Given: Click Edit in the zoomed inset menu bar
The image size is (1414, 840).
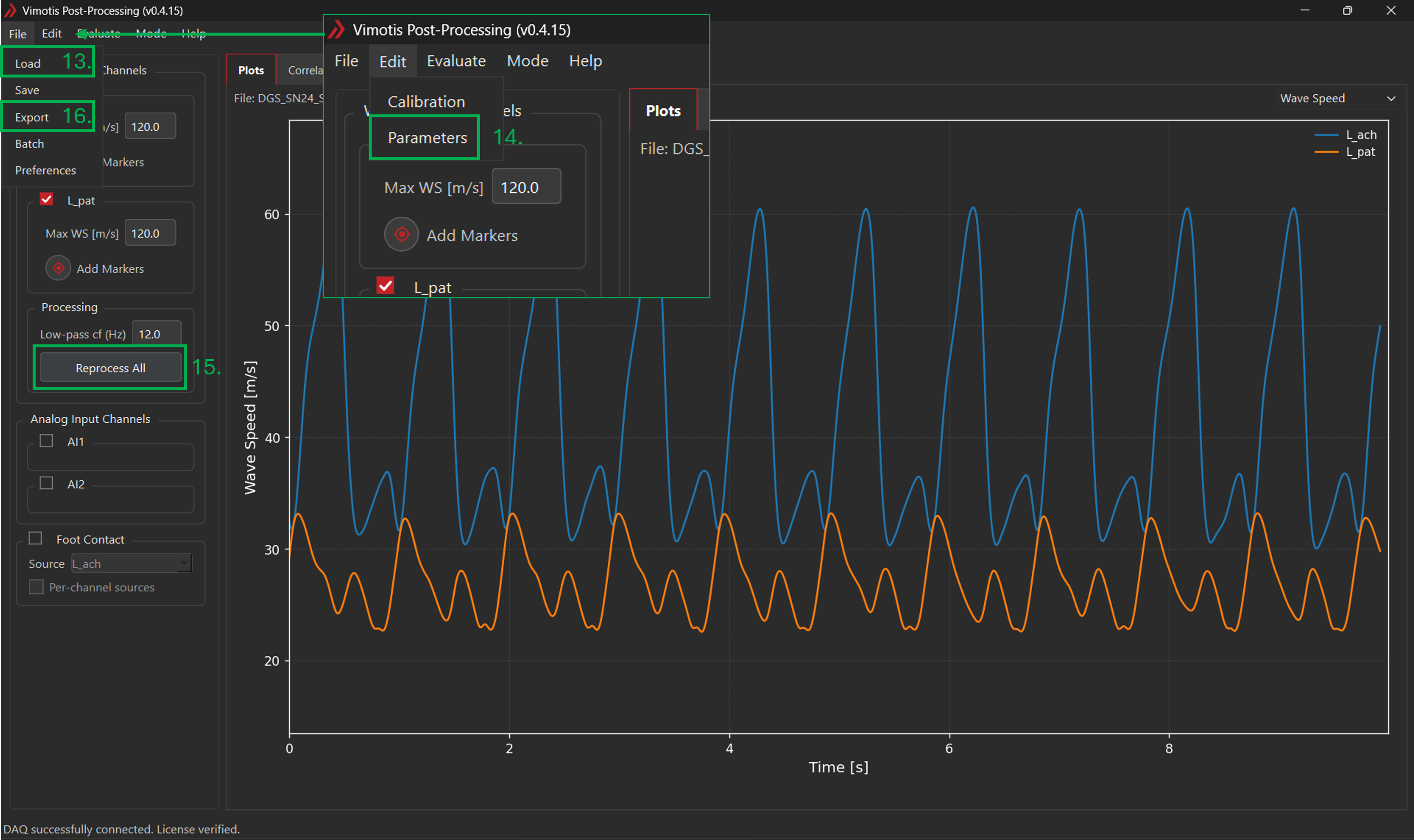Looking at the screenshot, I should (393, 61).
